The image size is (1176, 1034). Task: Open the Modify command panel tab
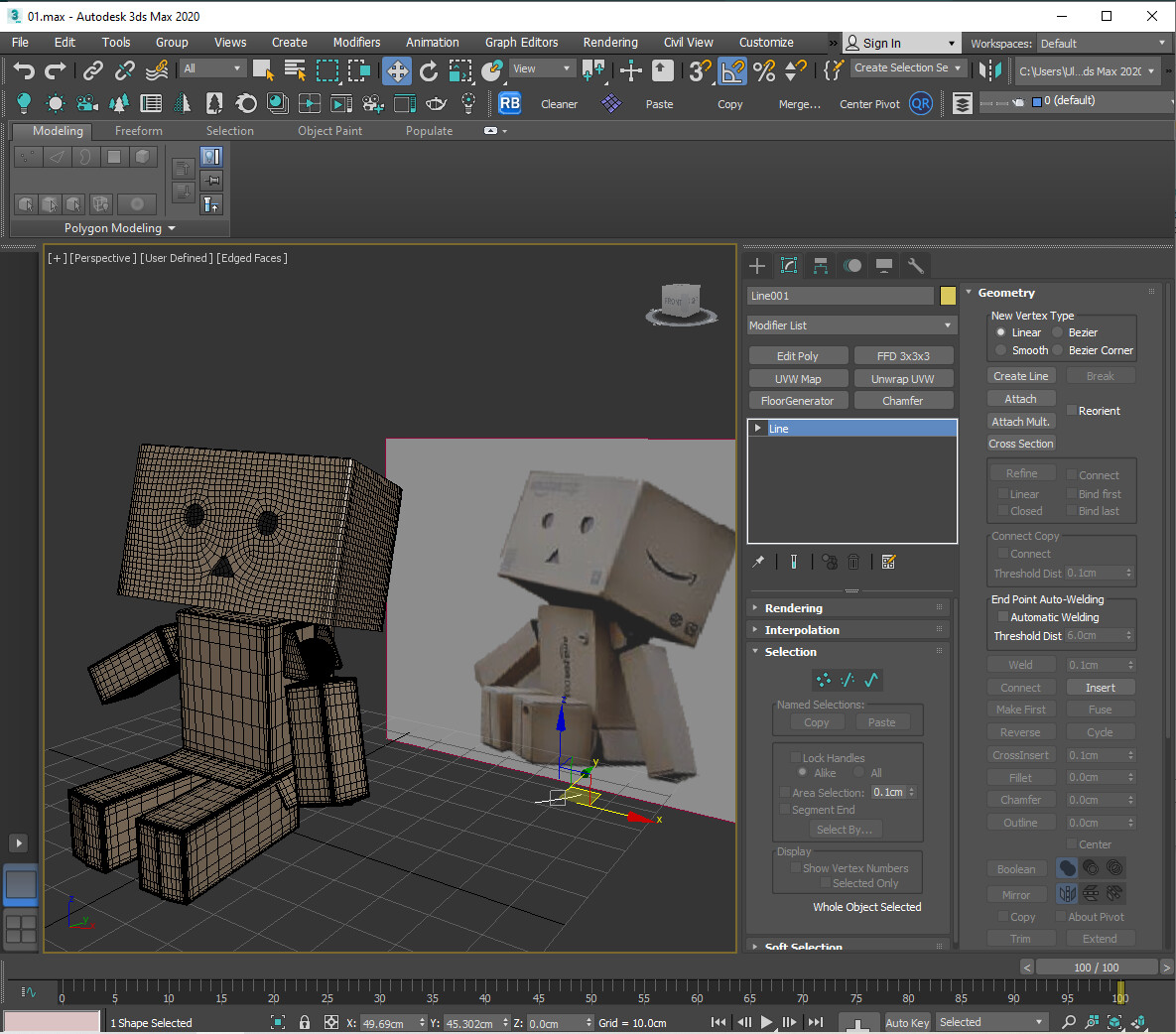click(x=789, y=265)
